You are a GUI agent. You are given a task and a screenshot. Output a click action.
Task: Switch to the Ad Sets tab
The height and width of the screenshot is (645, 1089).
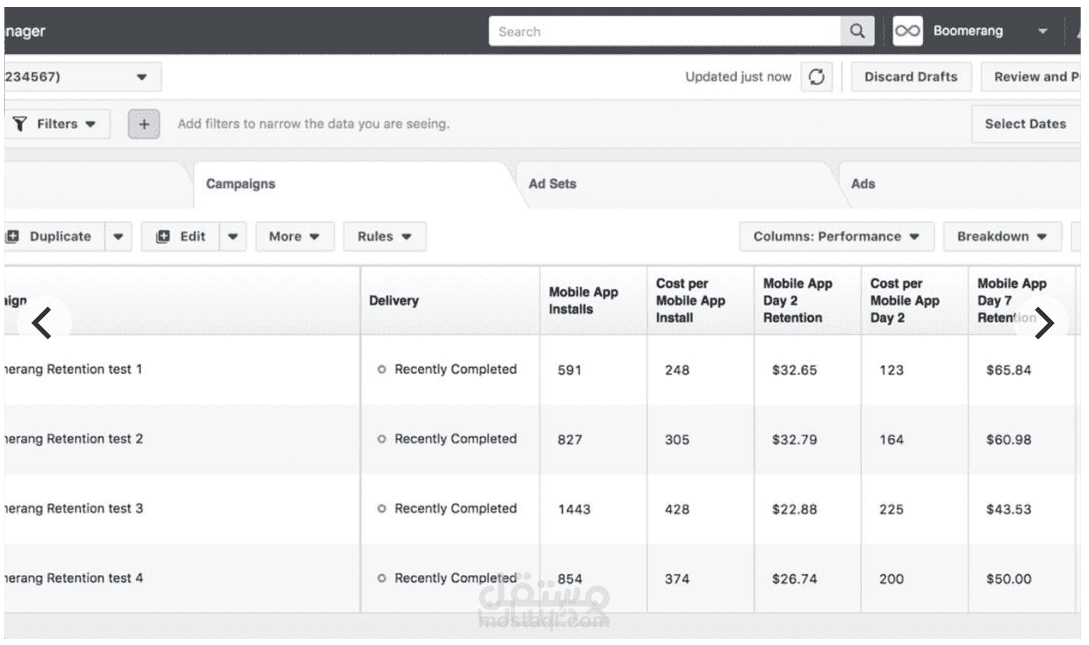point(552,184)
